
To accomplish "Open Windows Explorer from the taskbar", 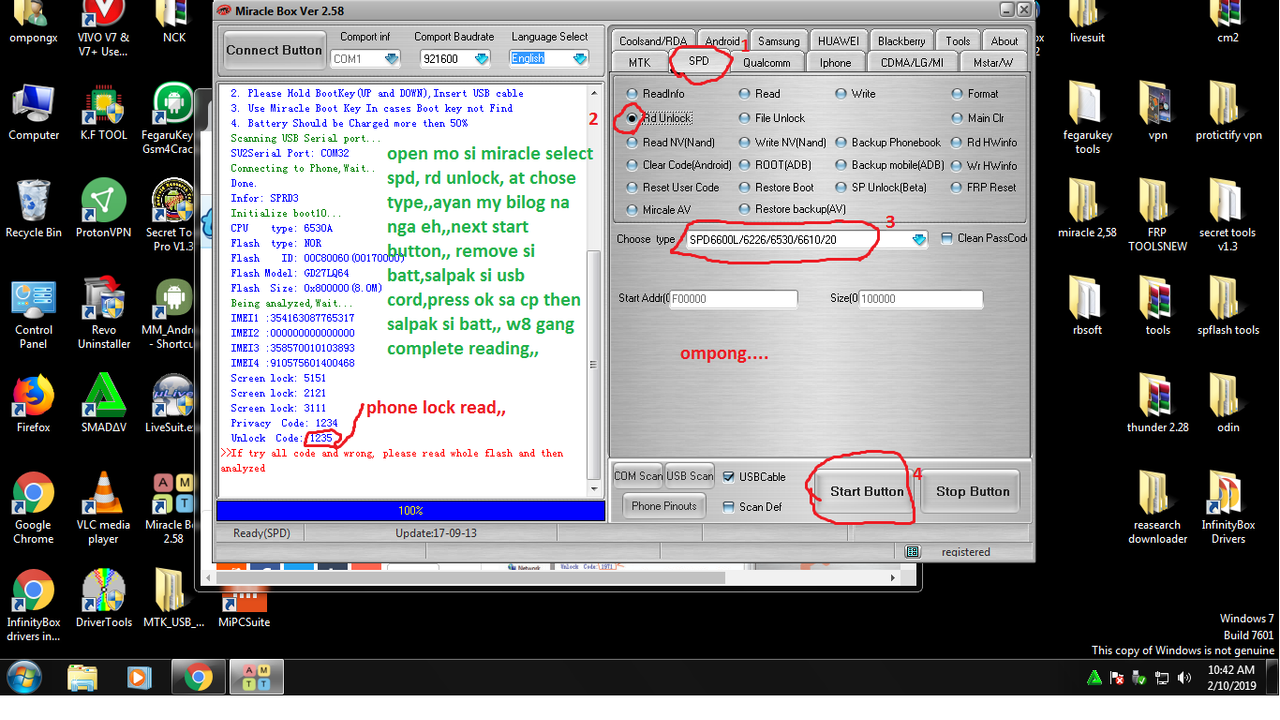I will click(x=82, y=679).
